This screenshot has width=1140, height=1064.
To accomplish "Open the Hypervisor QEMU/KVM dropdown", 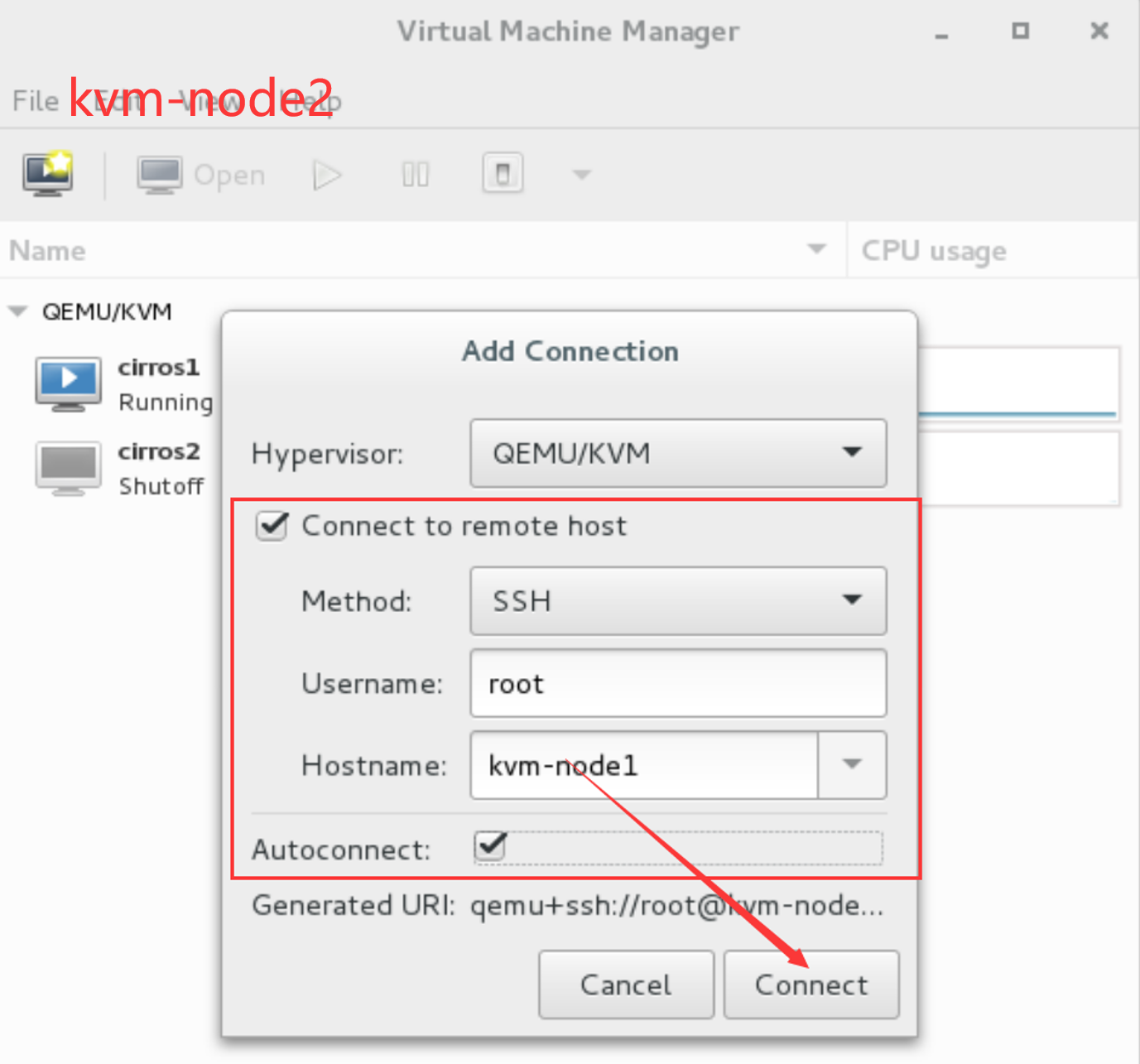I will (x=678, y=453).
